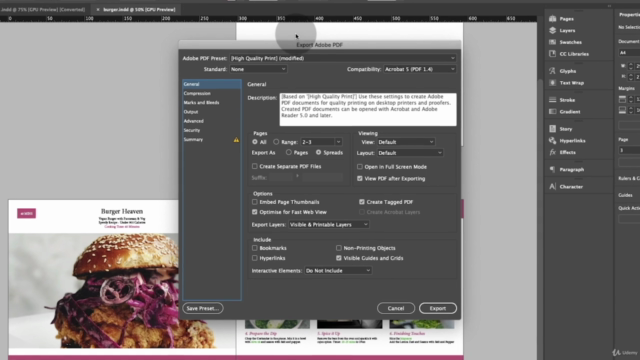Open the Character panel icon

click(x=553, y=187)
